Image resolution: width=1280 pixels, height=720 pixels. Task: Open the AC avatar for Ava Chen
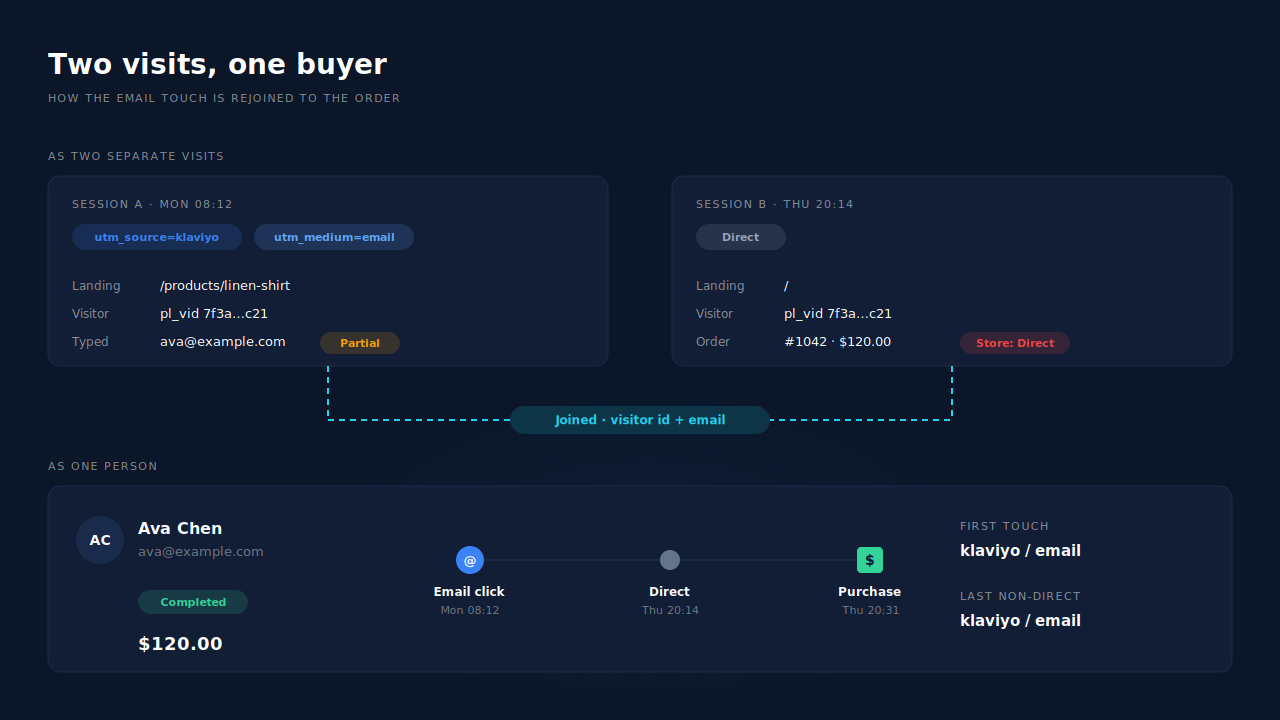(x=100, y=540)
